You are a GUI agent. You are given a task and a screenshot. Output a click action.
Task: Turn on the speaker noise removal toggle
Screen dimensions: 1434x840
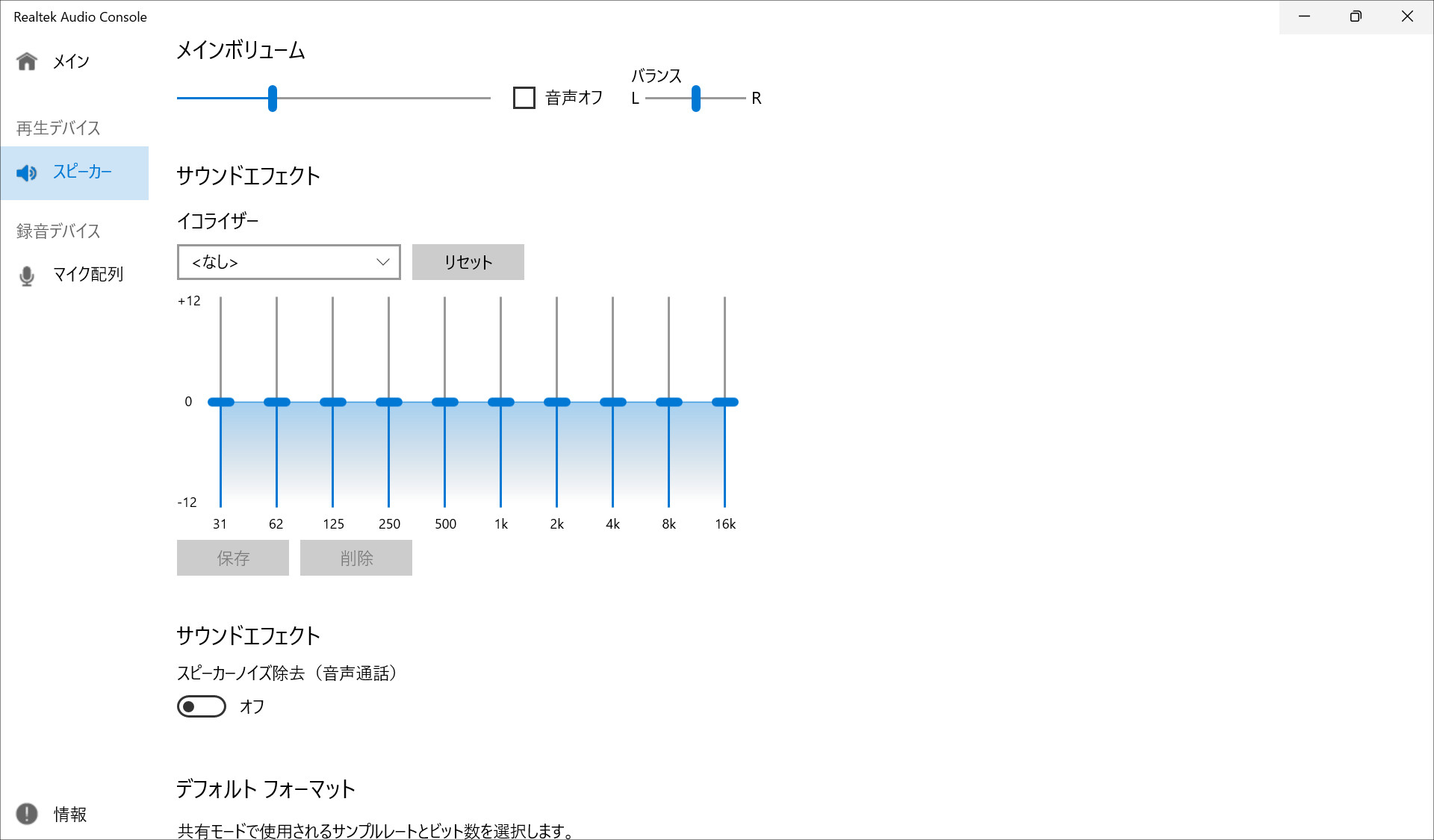[x=200, y=706]
